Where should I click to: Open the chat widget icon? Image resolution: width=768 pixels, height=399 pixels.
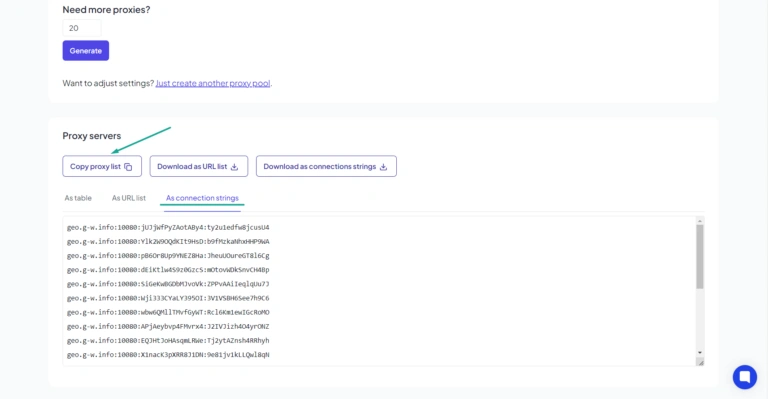tap(745, 377)
